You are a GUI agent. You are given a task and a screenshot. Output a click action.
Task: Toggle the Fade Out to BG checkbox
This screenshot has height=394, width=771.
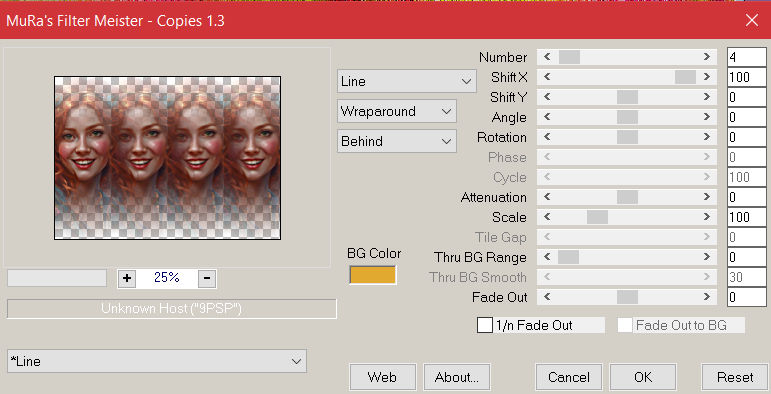click(x=624, y=325)
